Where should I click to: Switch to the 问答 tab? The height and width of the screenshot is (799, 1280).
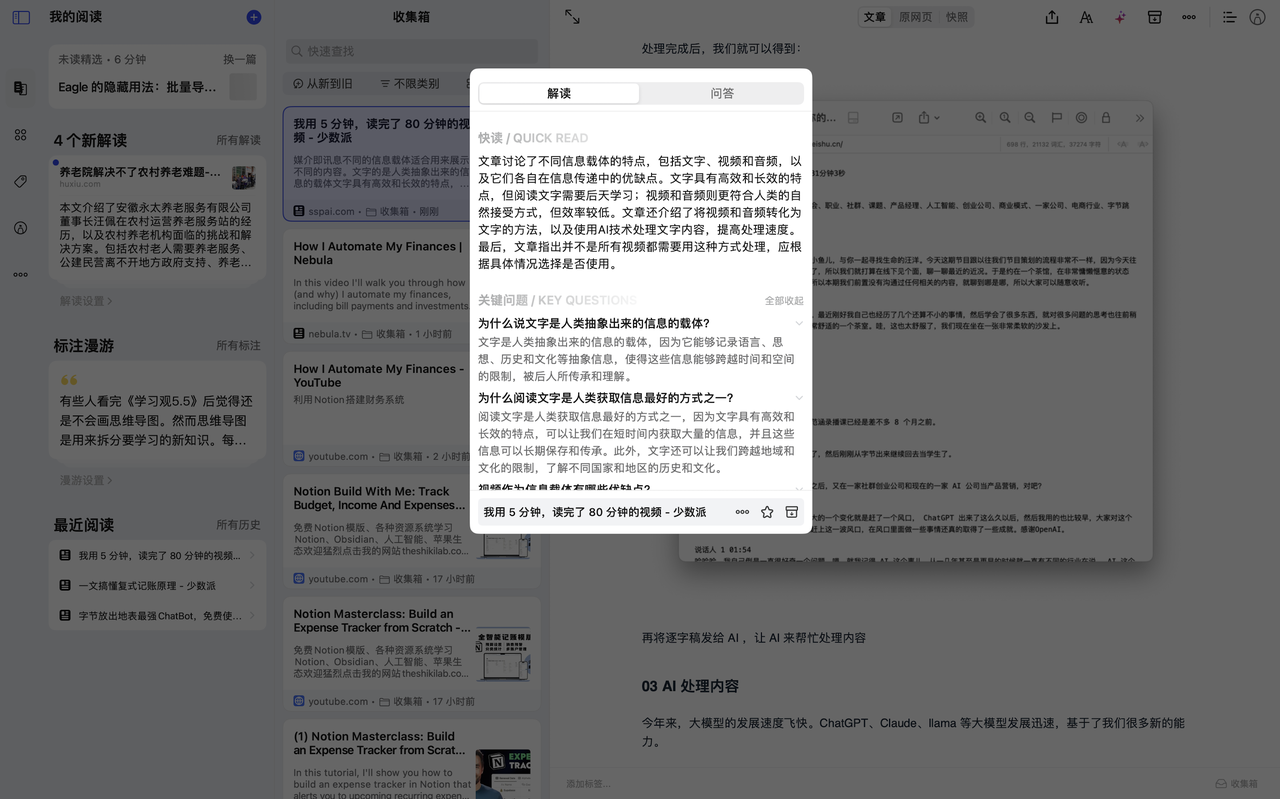[722, 93]
